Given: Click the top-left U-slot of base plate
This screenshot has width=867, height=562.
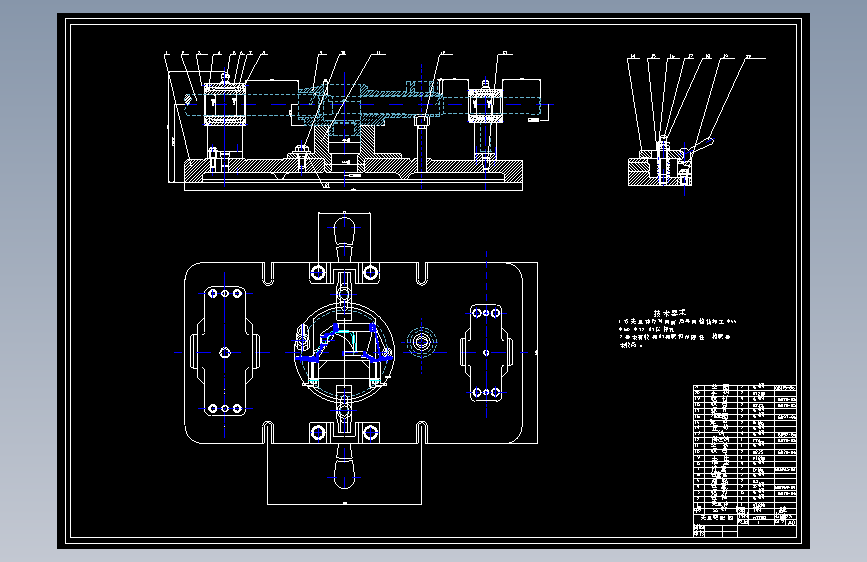Looking at the screenshot, I should pos(268,274).
